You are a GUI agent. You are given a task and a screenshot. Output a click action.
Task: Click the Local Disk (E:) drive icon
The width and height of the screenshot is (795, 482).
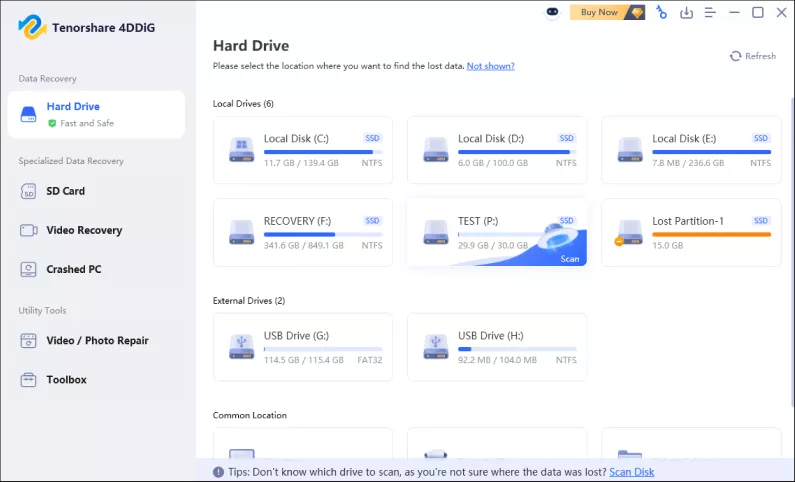pyautogui.click(x=630, y=150)
